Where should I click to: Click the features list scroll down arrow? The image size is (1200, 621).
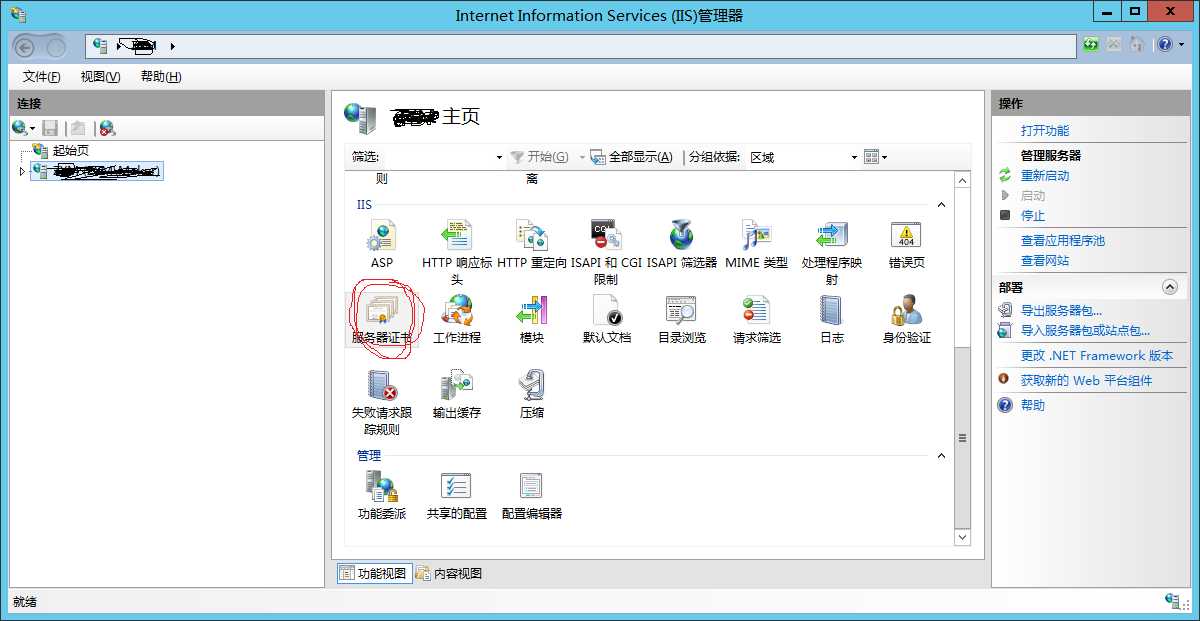(962, 537)
